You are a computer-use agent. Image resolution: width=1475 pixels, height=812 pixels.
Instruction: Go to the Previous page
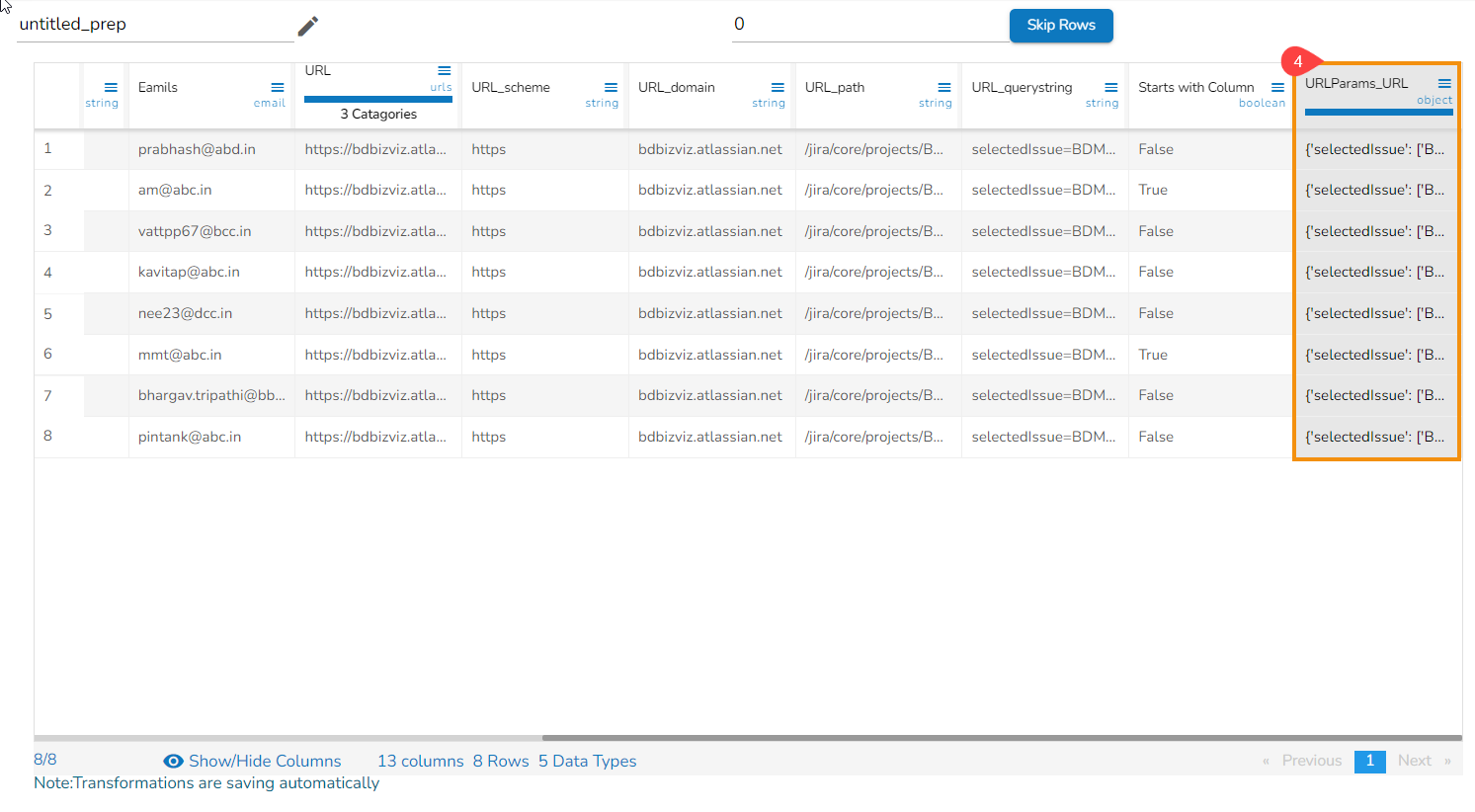pyautogui.click(x=1311, y=761)
